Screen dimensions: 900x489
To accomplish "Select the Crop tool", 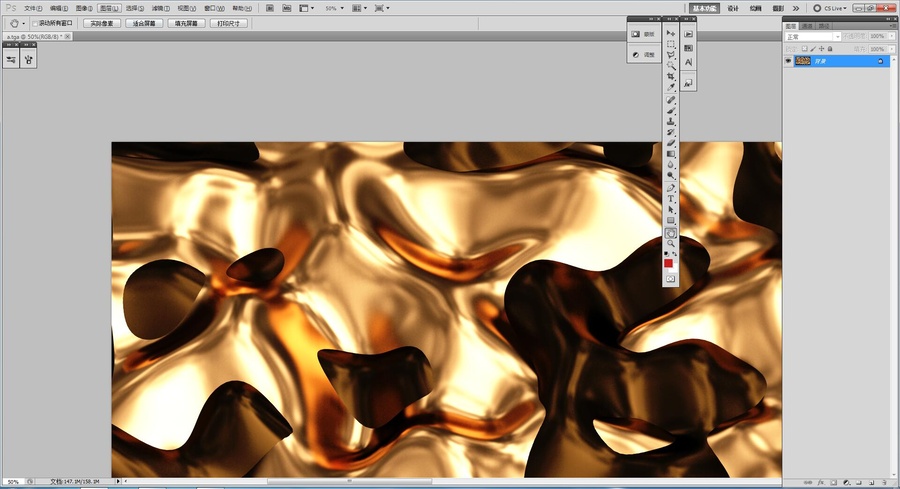I will click(x=670, y=76).
